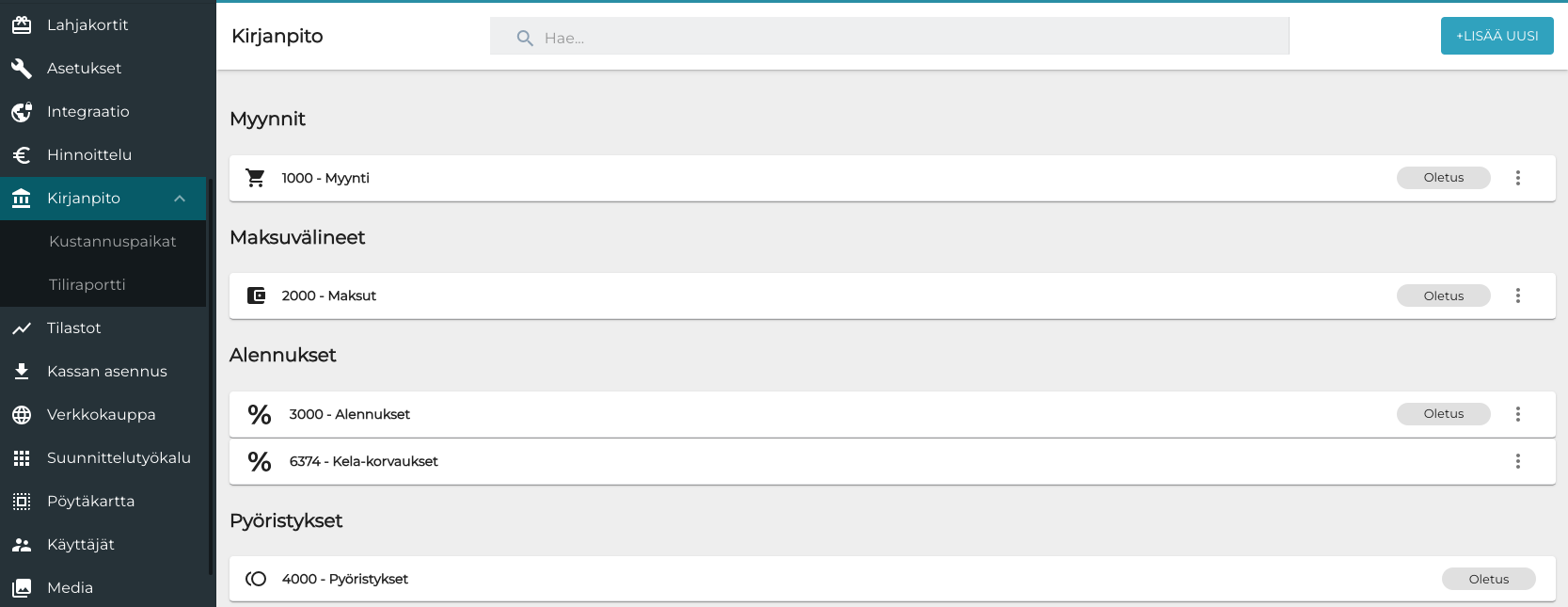Click the Integraatio sidebar icon
This screenshot has width=1568, height=607.
click(x=22, y=112)
